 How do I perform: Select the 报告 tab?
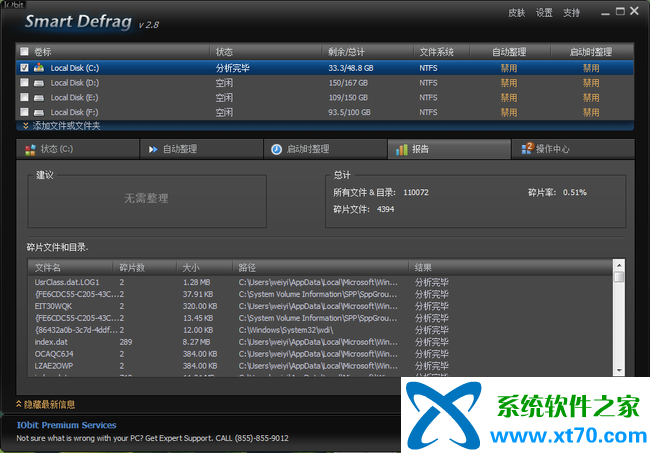(449, 149)
